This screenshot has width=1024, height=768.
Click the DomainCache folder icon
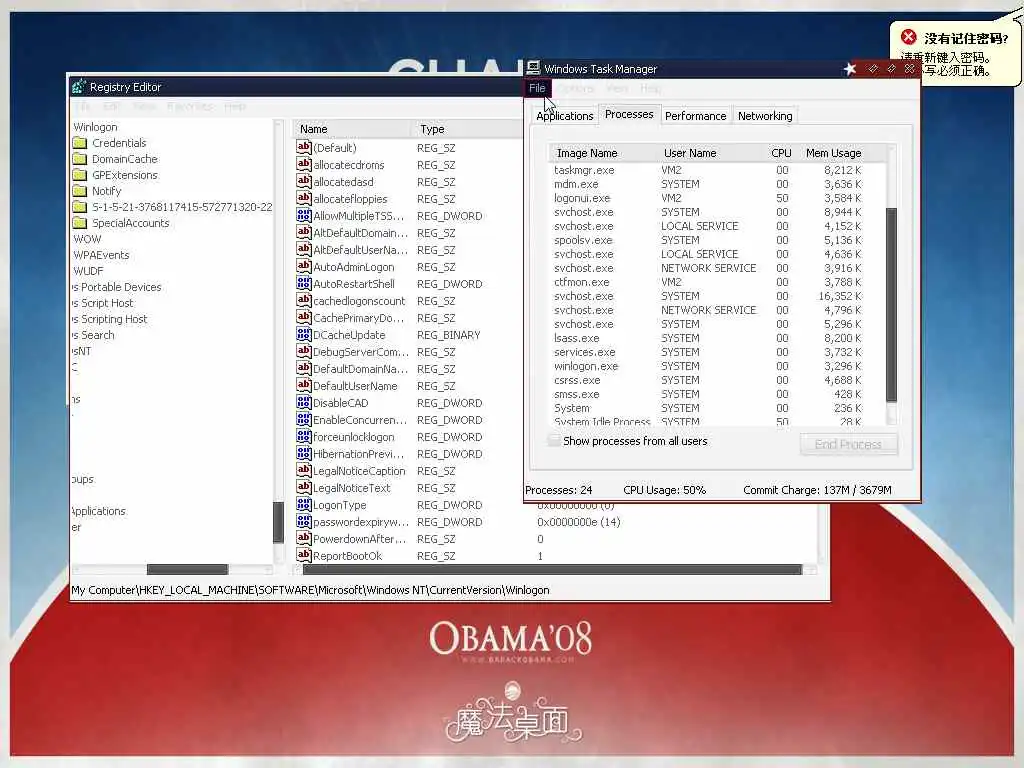[80, 159]
